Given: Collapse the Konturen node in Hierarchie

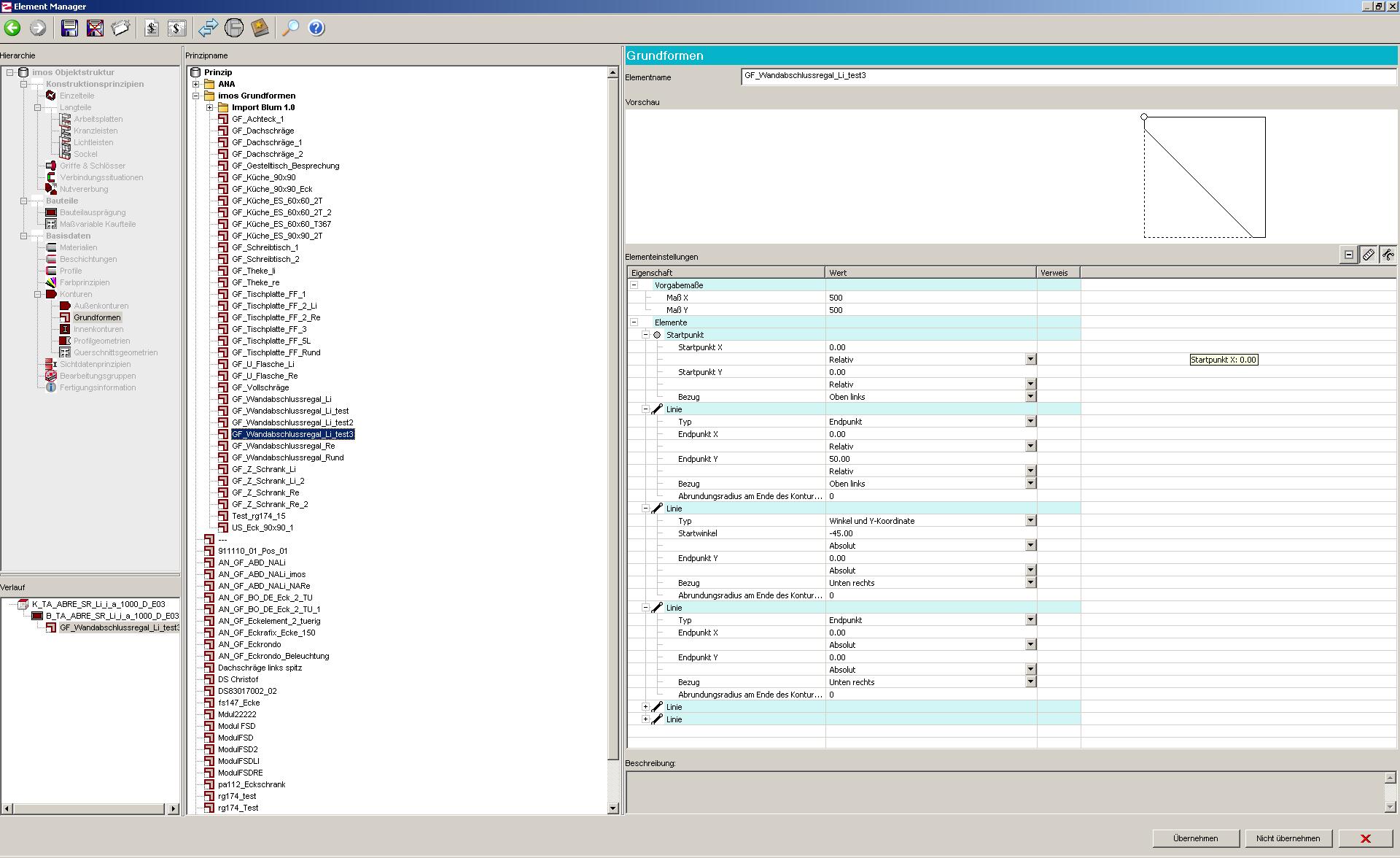Looking at the screenshot, I should point(38,294).
